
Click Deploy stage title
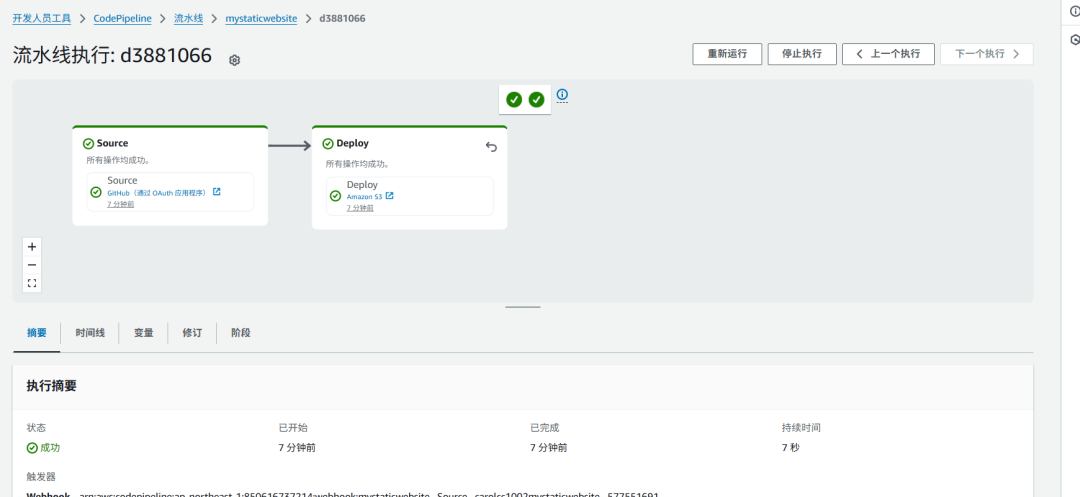pos(353,143)
